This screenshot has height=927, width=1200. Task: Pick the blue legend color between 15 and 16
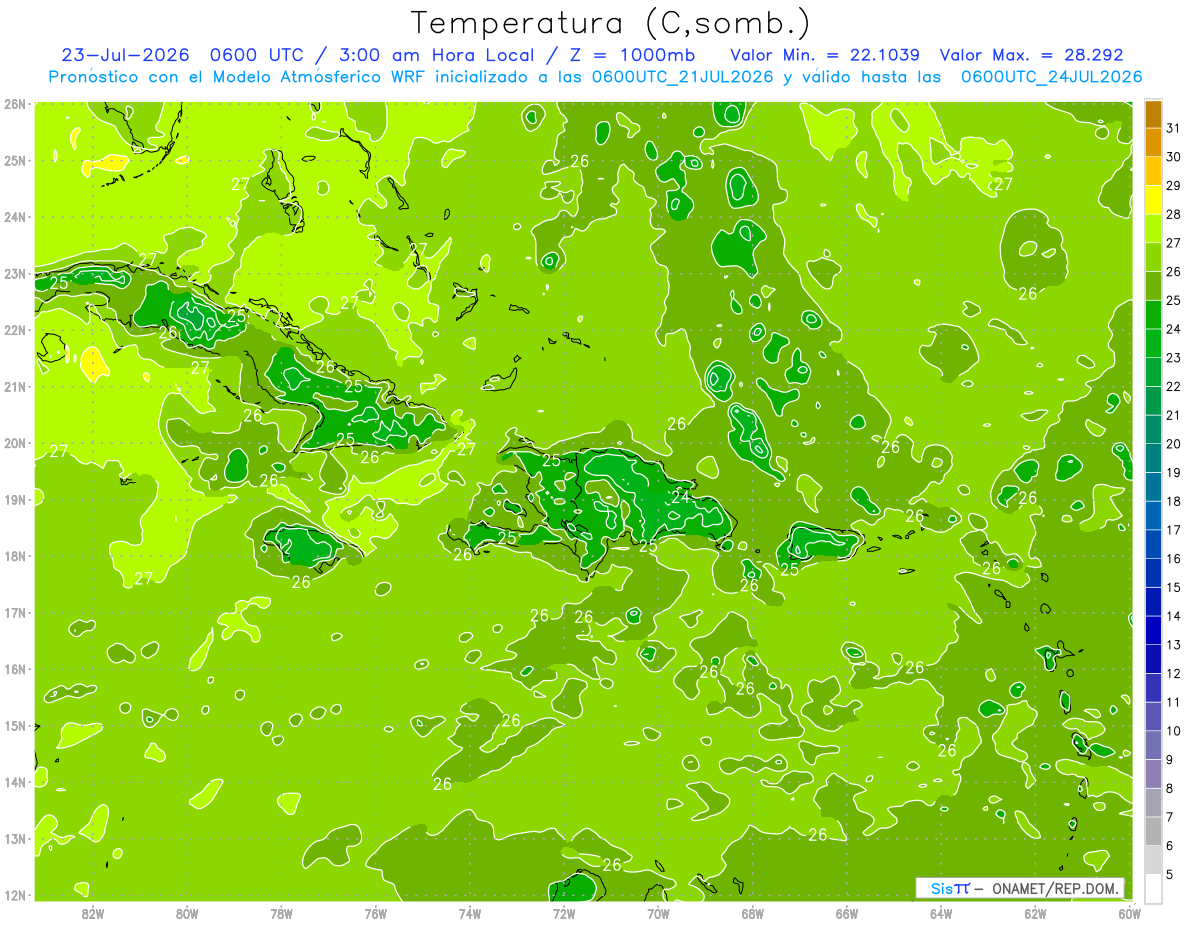pyautogui.click(x=1153, y=573)
